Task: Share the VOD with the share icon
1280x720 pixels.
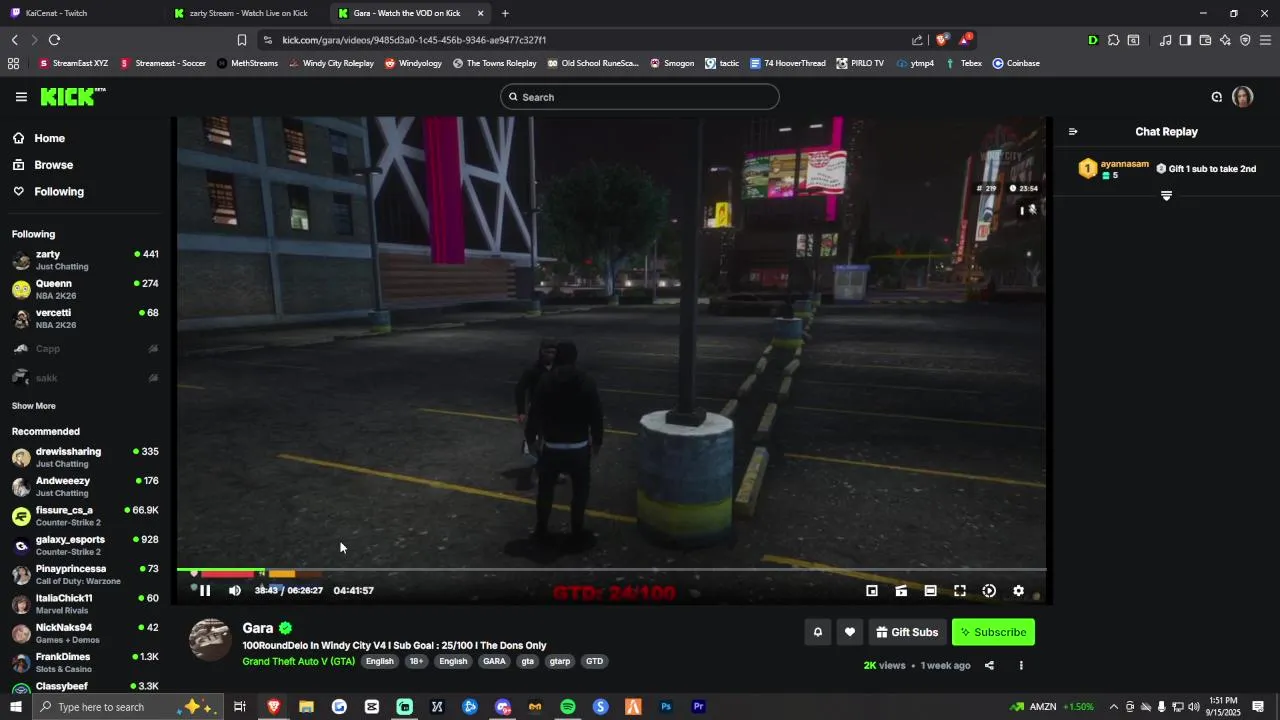Action: [x=989, y=666]
